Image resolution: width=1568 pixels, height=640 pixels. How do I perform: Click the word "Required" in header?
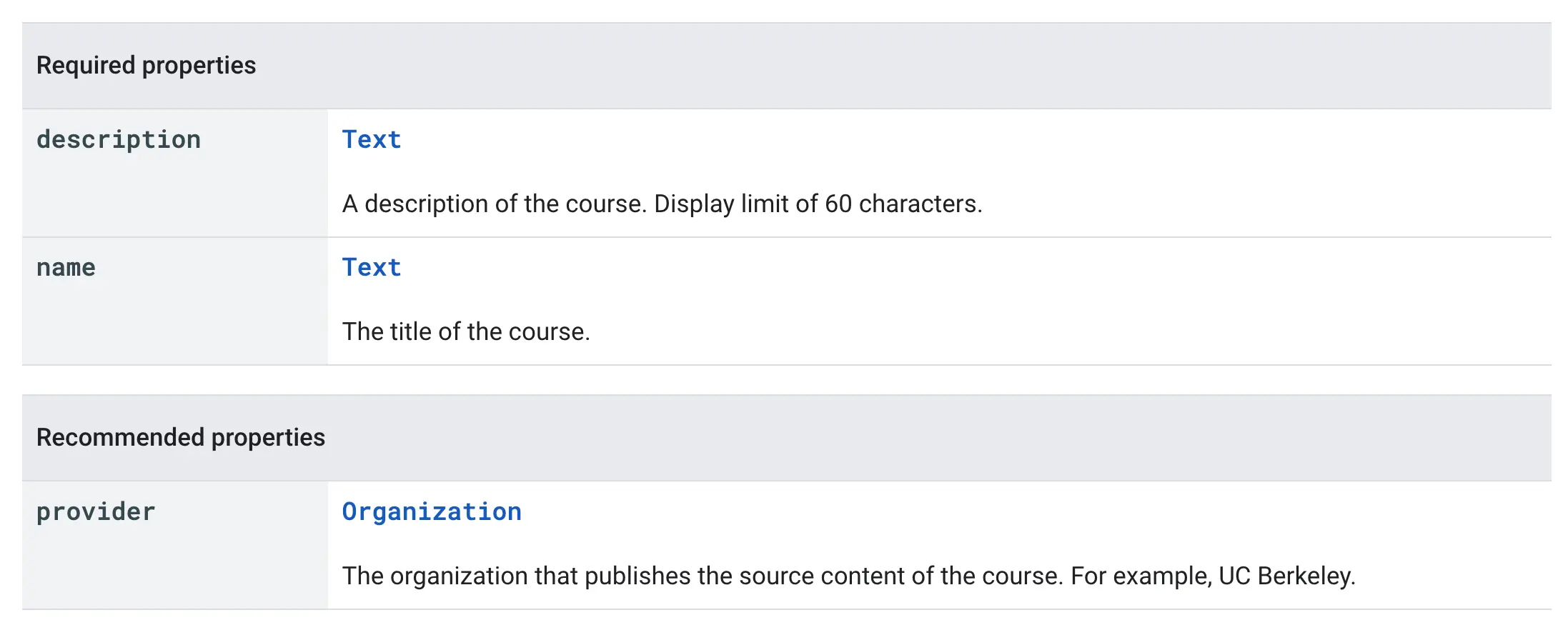click(x=86, y=65)
